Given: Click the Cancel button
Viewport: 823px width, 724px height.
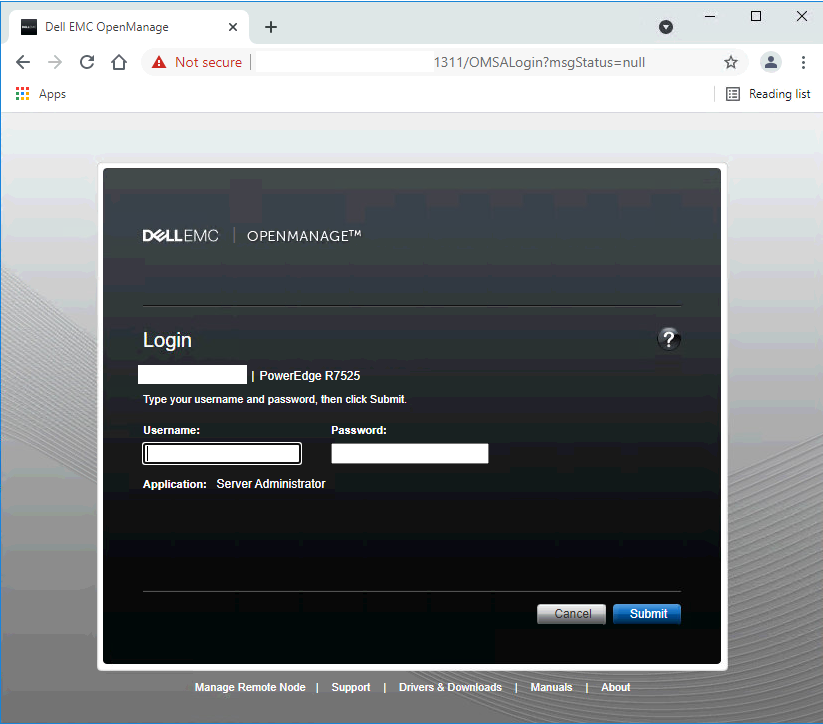Looking at the screenshot, I should (x=572, y=614).
